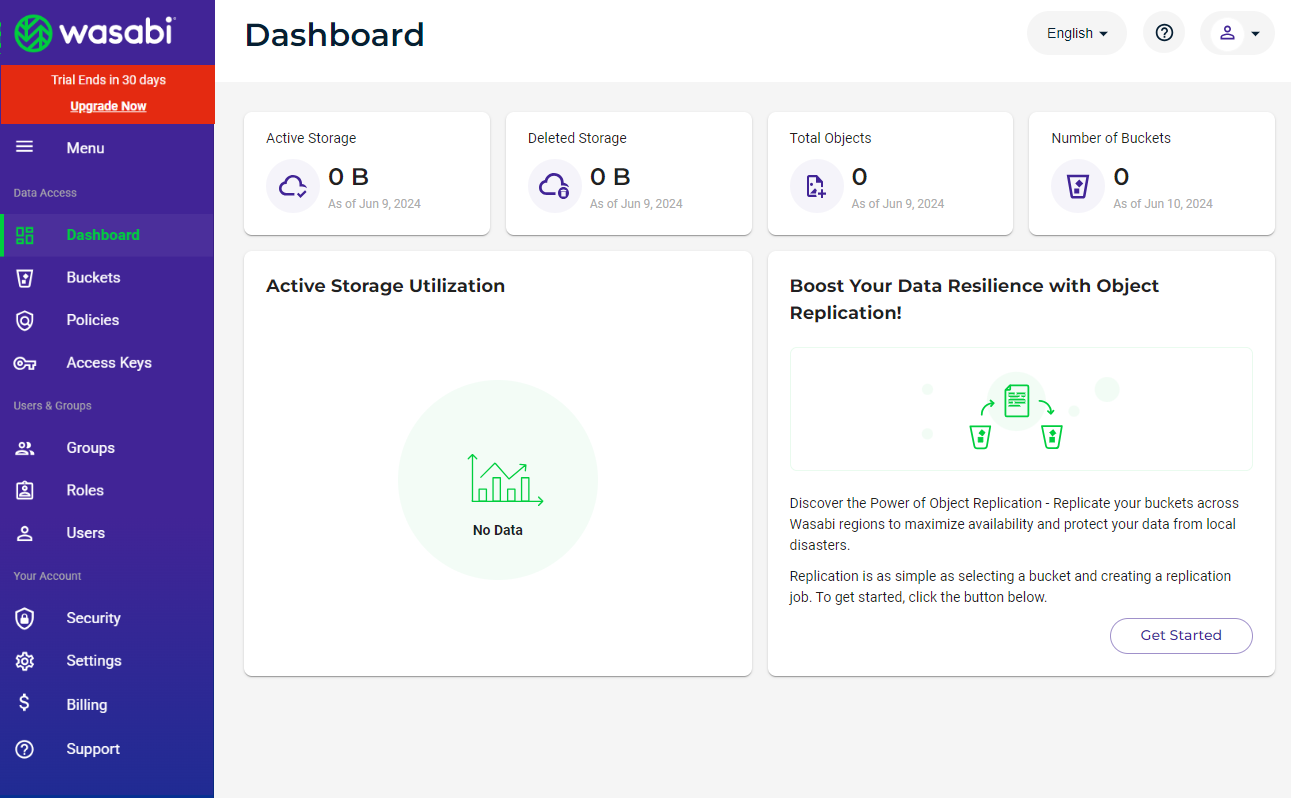This screenshot has height=798, width=1291.
Task: Click the Users person icon in the sidebar
Action: pyautogui.click(x=25, y=533)
